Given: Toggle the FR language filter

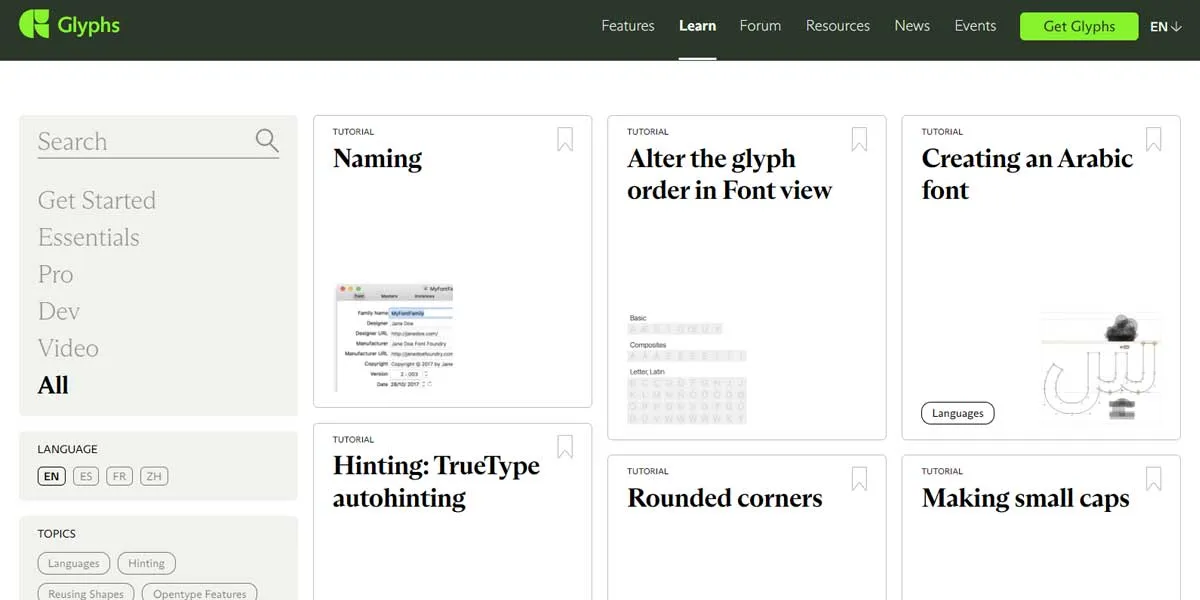Looking at the screenshot, I should click(120, 476).
